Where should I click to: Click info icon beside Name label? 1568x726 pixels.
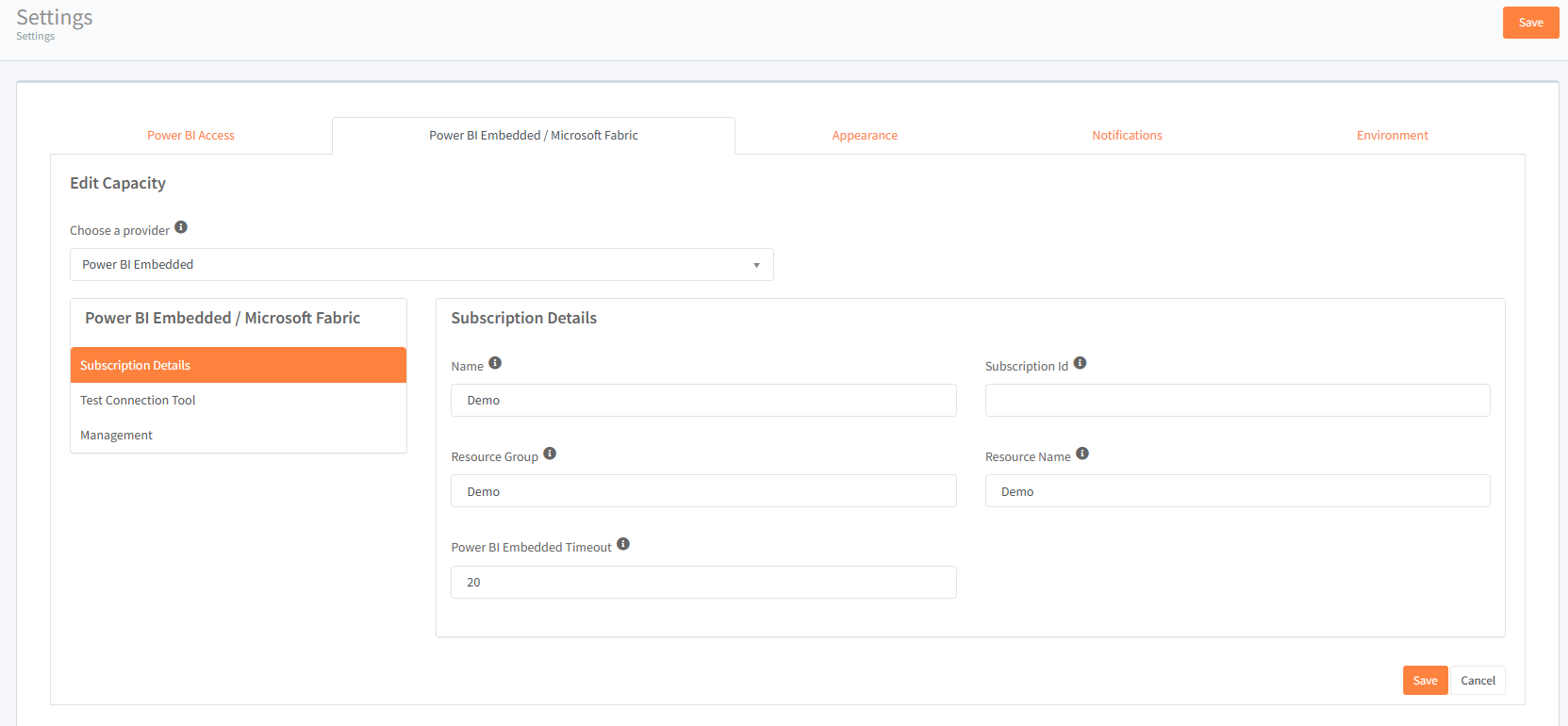(495, 363)
